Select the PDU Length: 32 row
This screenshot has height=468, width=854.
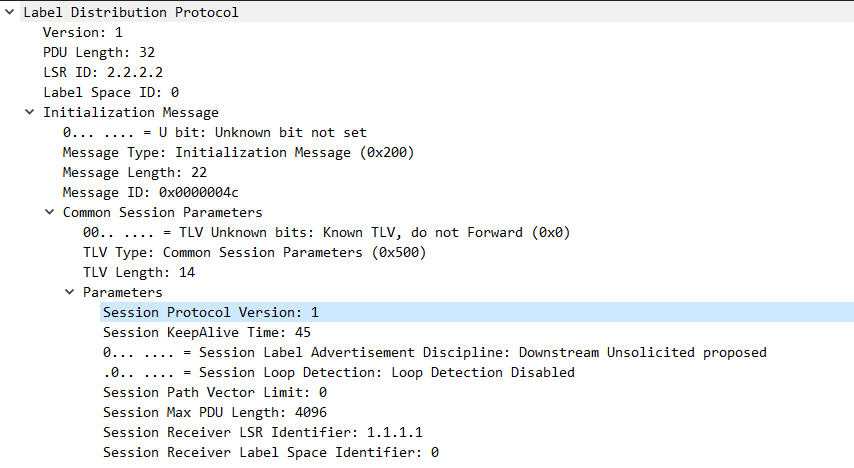tap(99, 52)
